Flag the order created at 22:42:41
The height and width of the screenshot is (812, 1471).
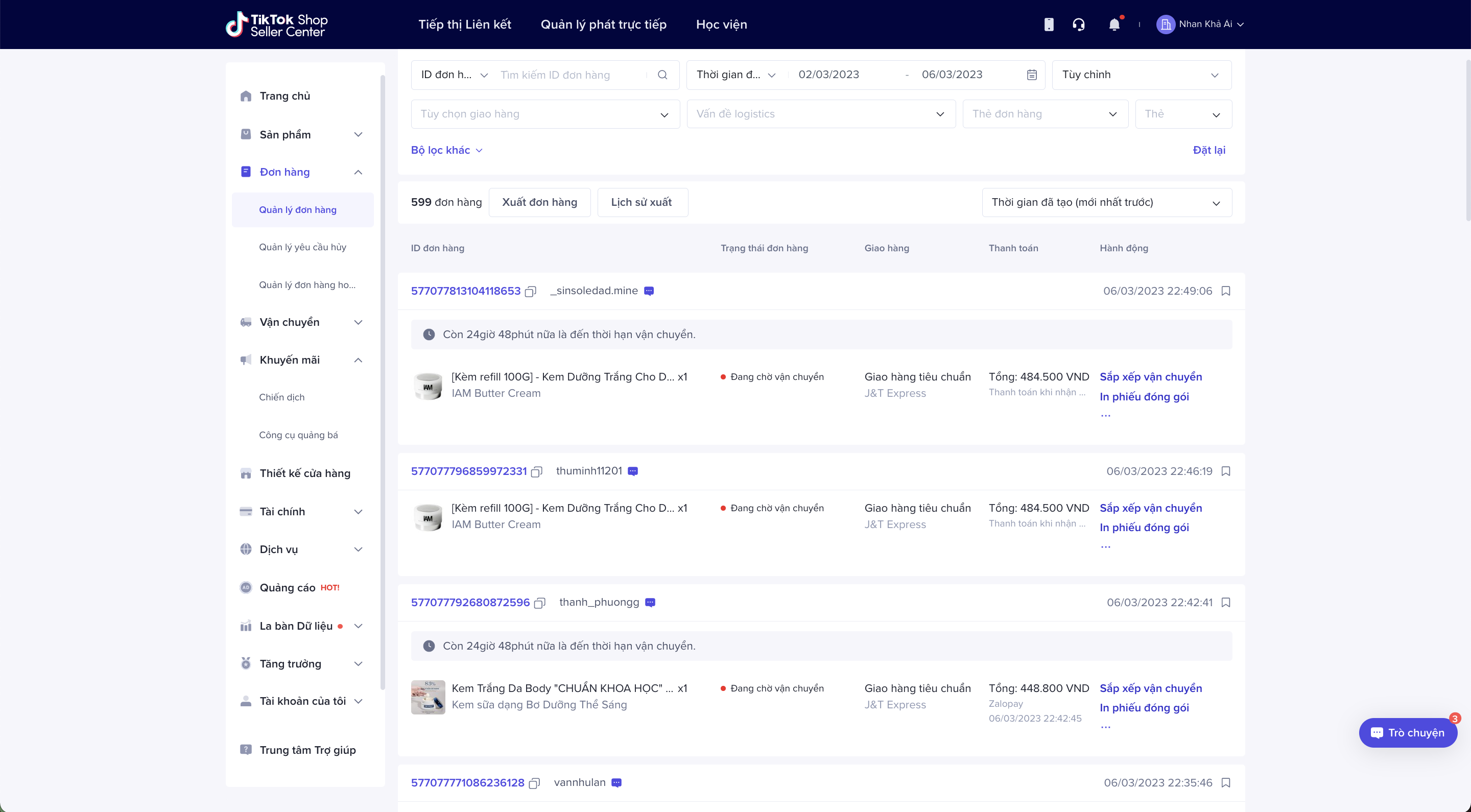[x=1225, y=603]
